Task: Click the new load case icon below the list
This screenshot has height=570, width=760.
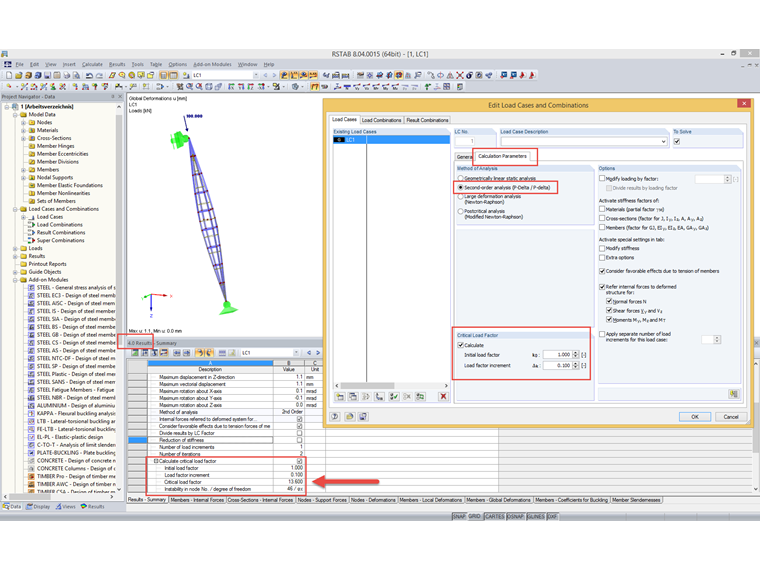Action: pos(340,396)
